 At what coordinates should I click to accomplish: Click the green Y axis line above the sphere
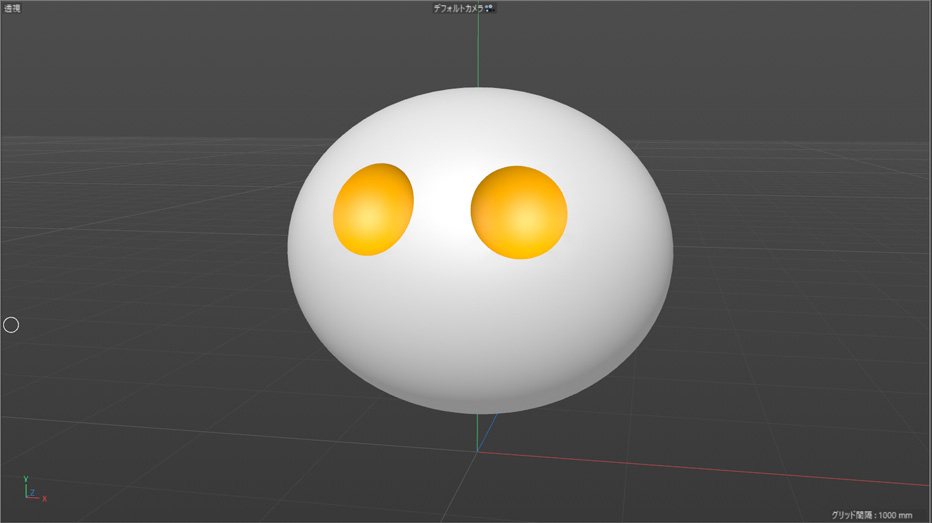coord(478,50)
